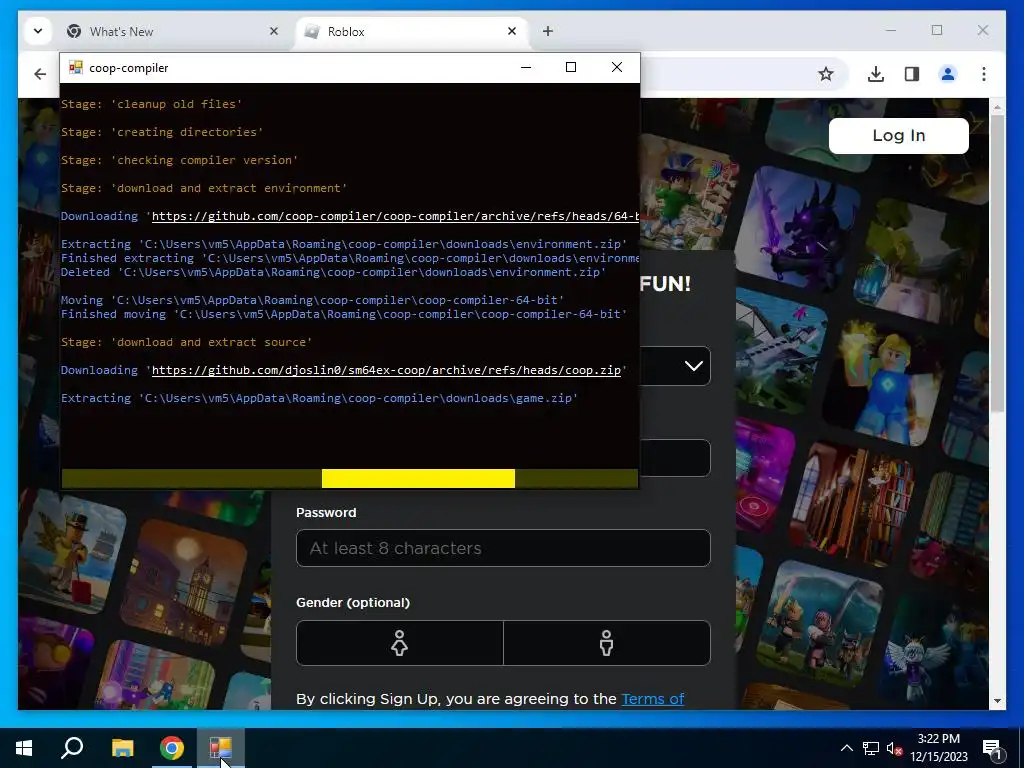This screenshot has width=1024, height=768.
Task: Click the scrollbar down arrow
Action: [997, 701]
